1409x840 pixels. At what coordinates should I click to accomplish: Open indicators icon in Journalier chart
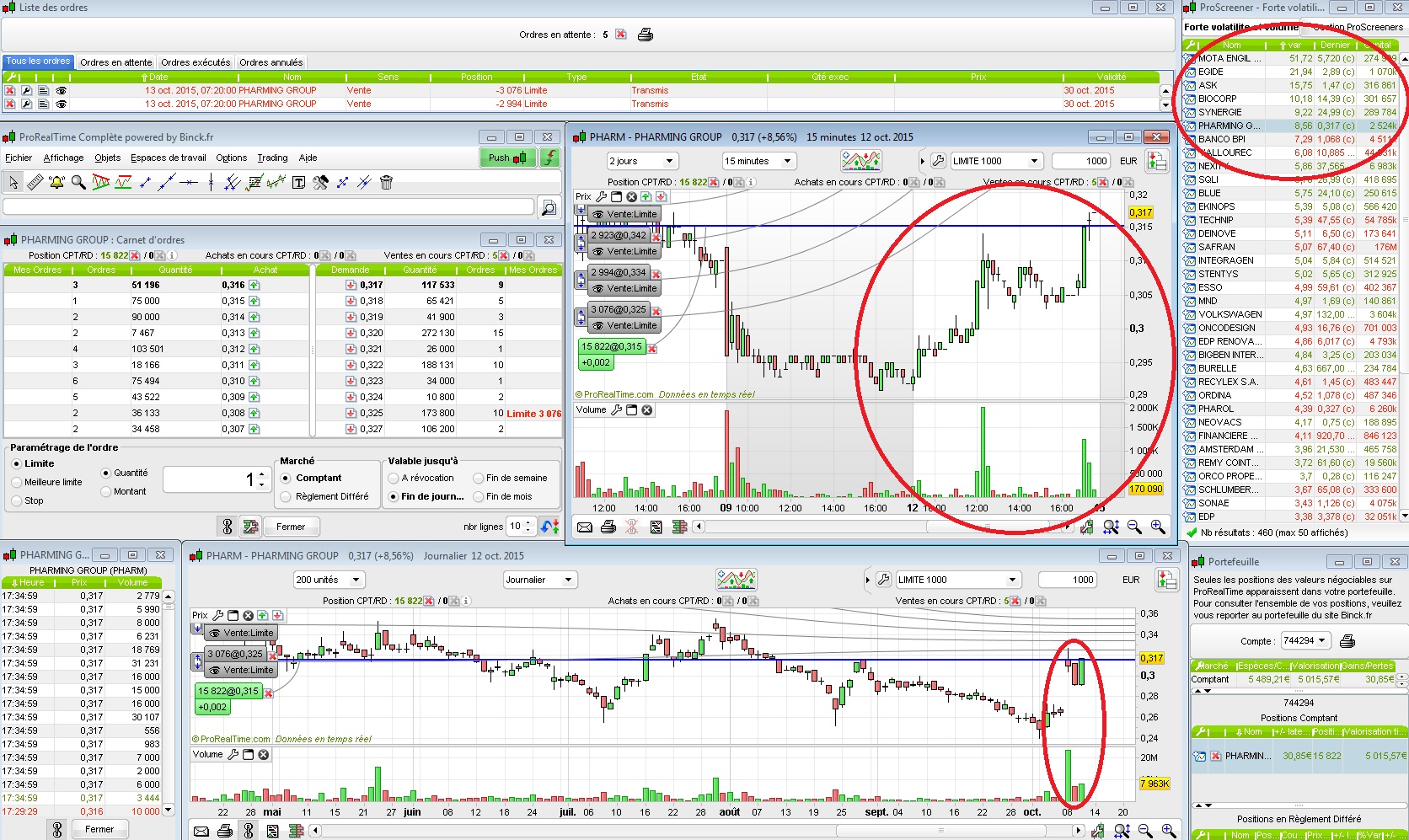[737, 580]
